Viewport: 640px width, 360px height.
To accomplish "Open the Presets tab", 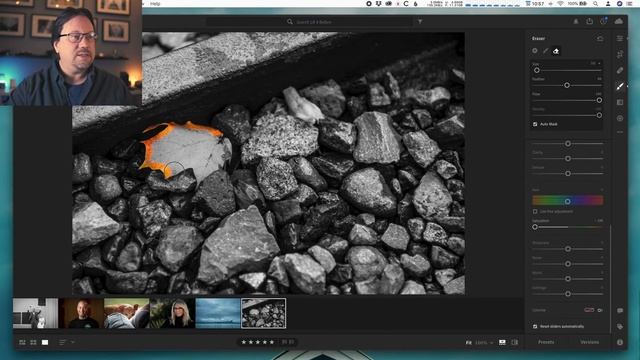I will click(546, 342).
